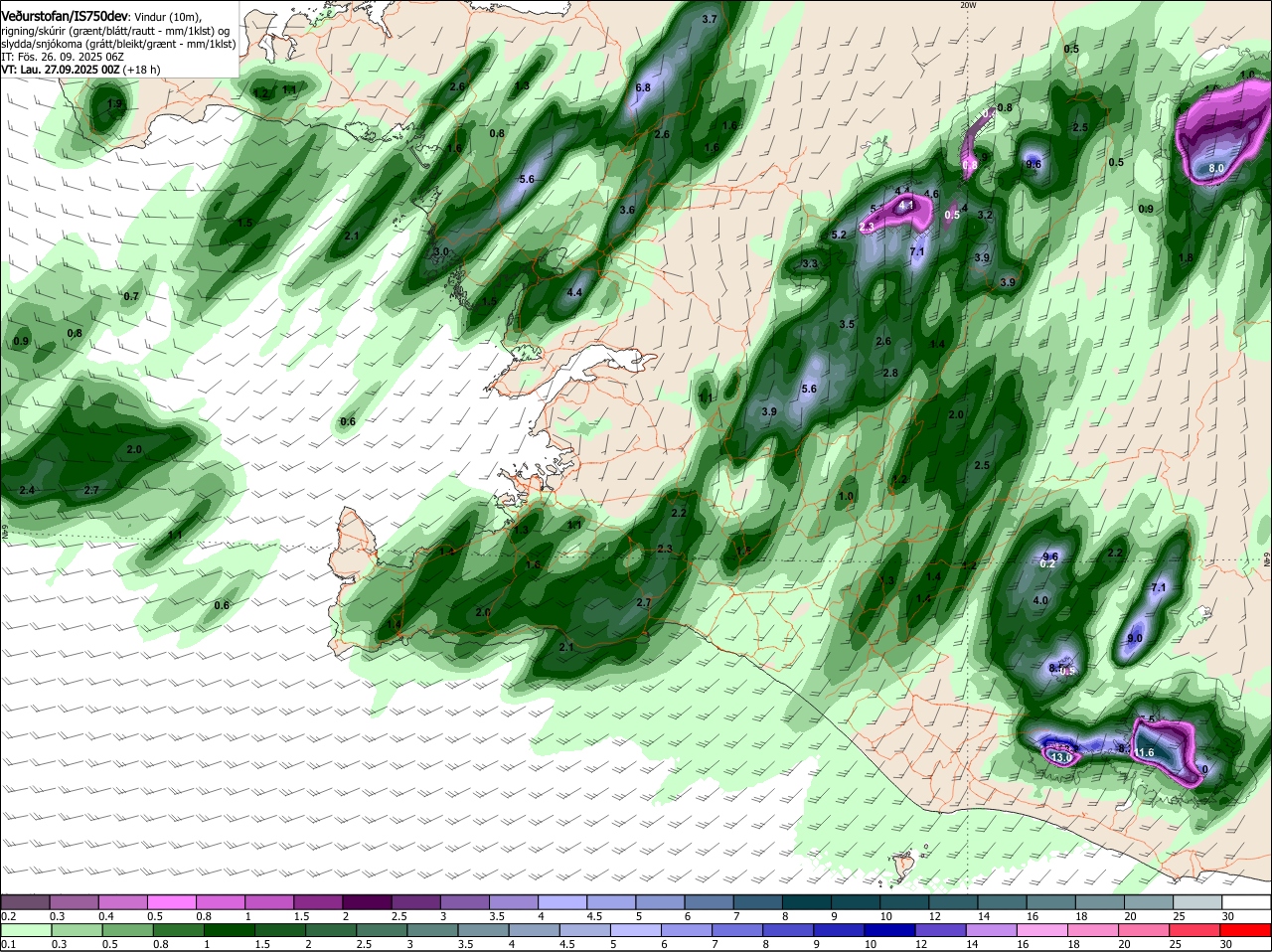This screenshot has width=1272, height=952.
Task: Pick the light pink rain swatch between 16 and 18
Action: pos(1043,929)
